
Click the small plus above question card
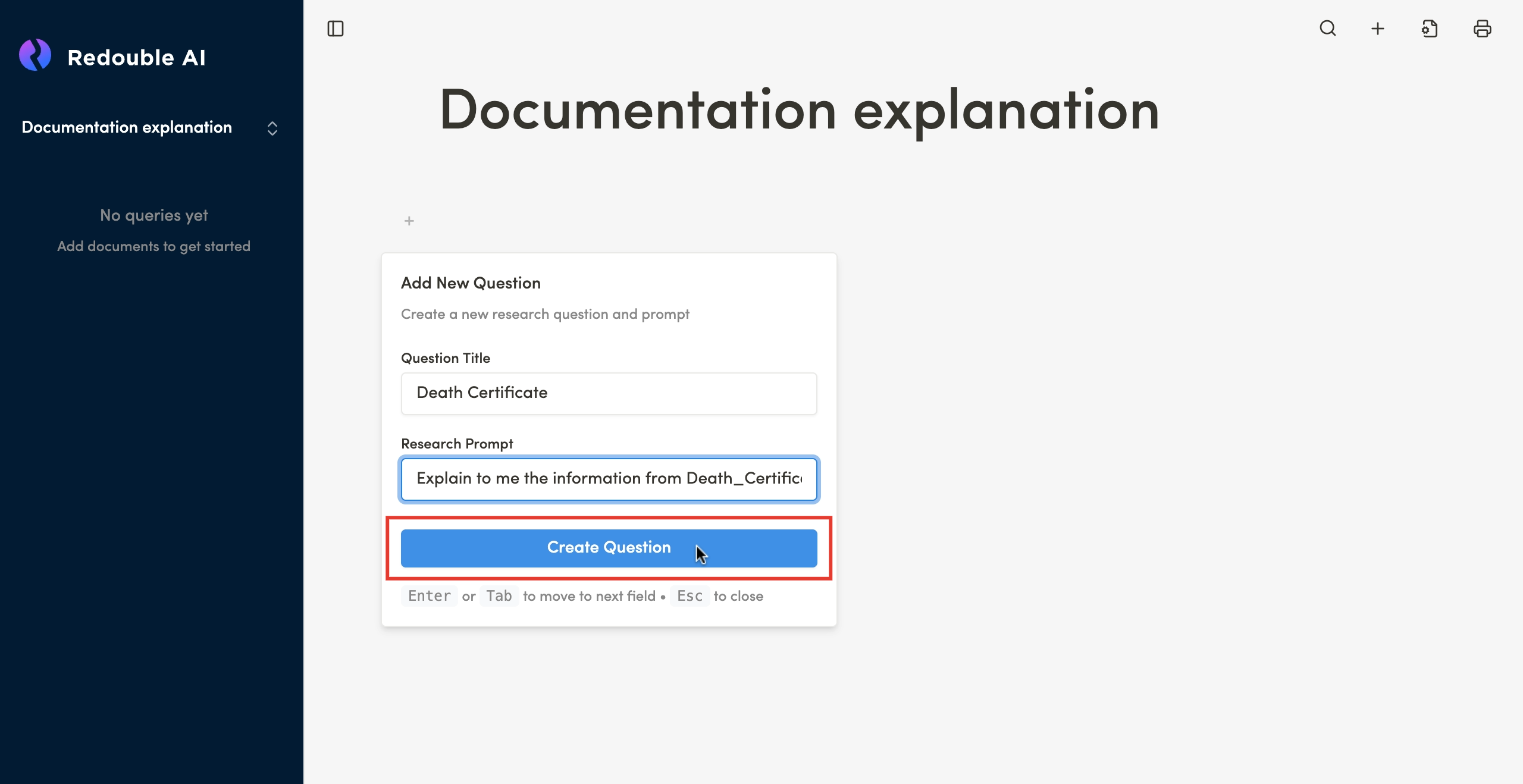(409, 221)
